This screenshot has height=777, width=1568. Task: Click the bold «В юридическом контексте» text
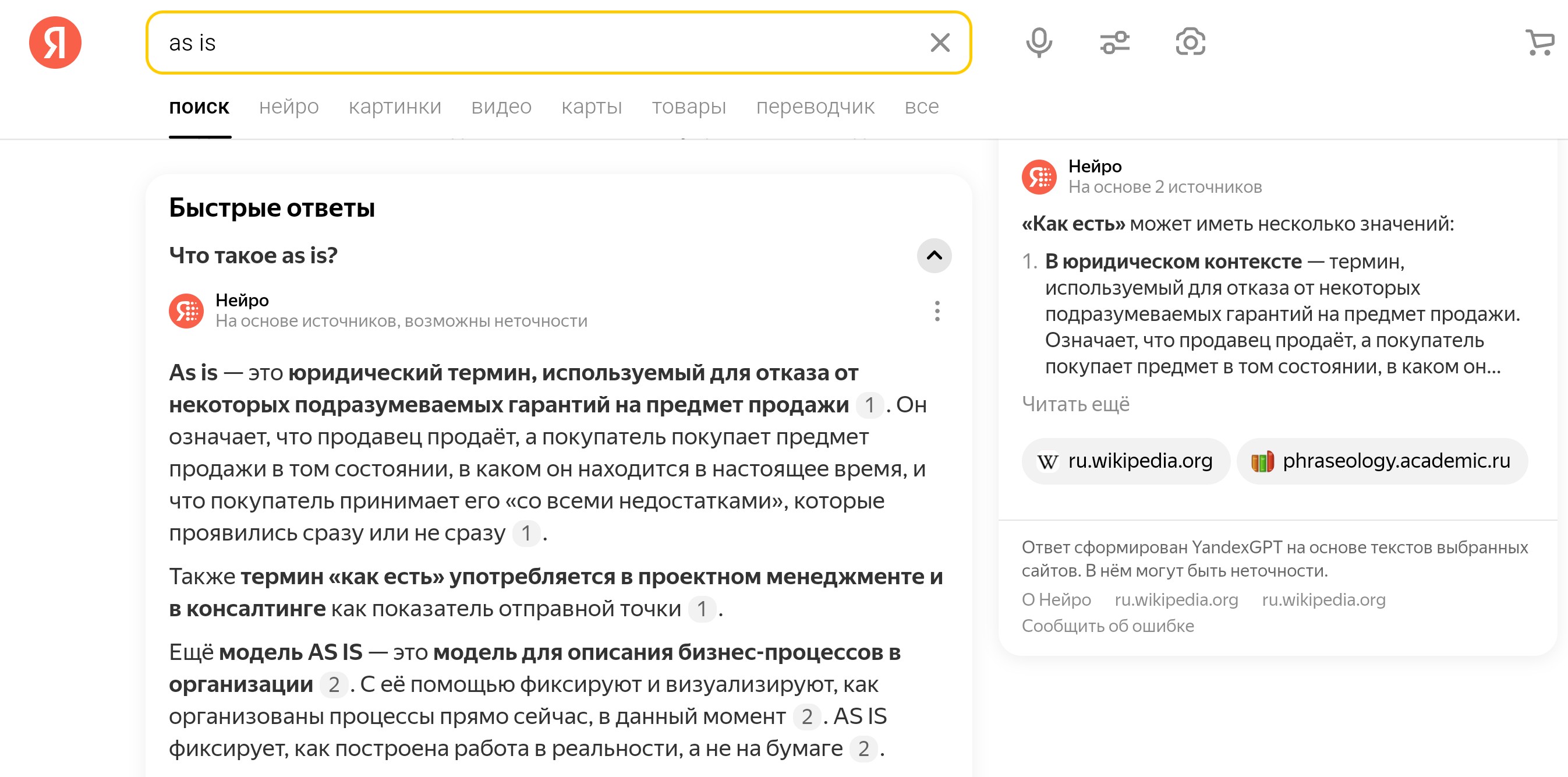[x=1173, y=262]
